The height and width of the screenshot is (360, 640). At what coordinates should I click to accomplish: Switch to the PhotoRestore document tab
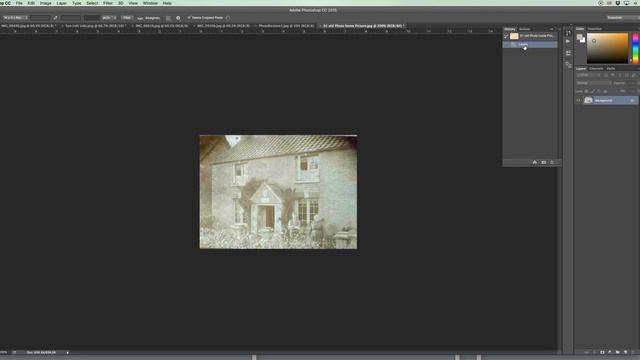click(x=286, y=26)
